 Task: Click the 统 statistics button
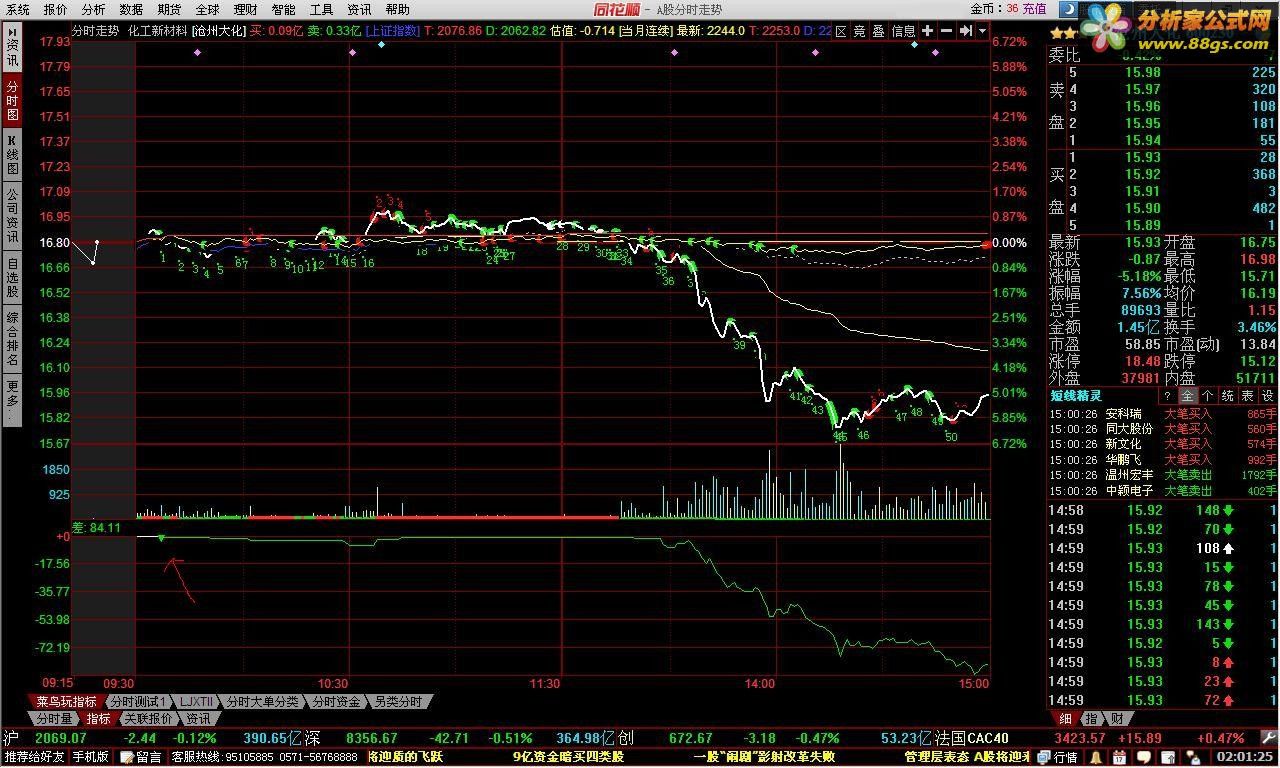click(x=1227, y=396)
